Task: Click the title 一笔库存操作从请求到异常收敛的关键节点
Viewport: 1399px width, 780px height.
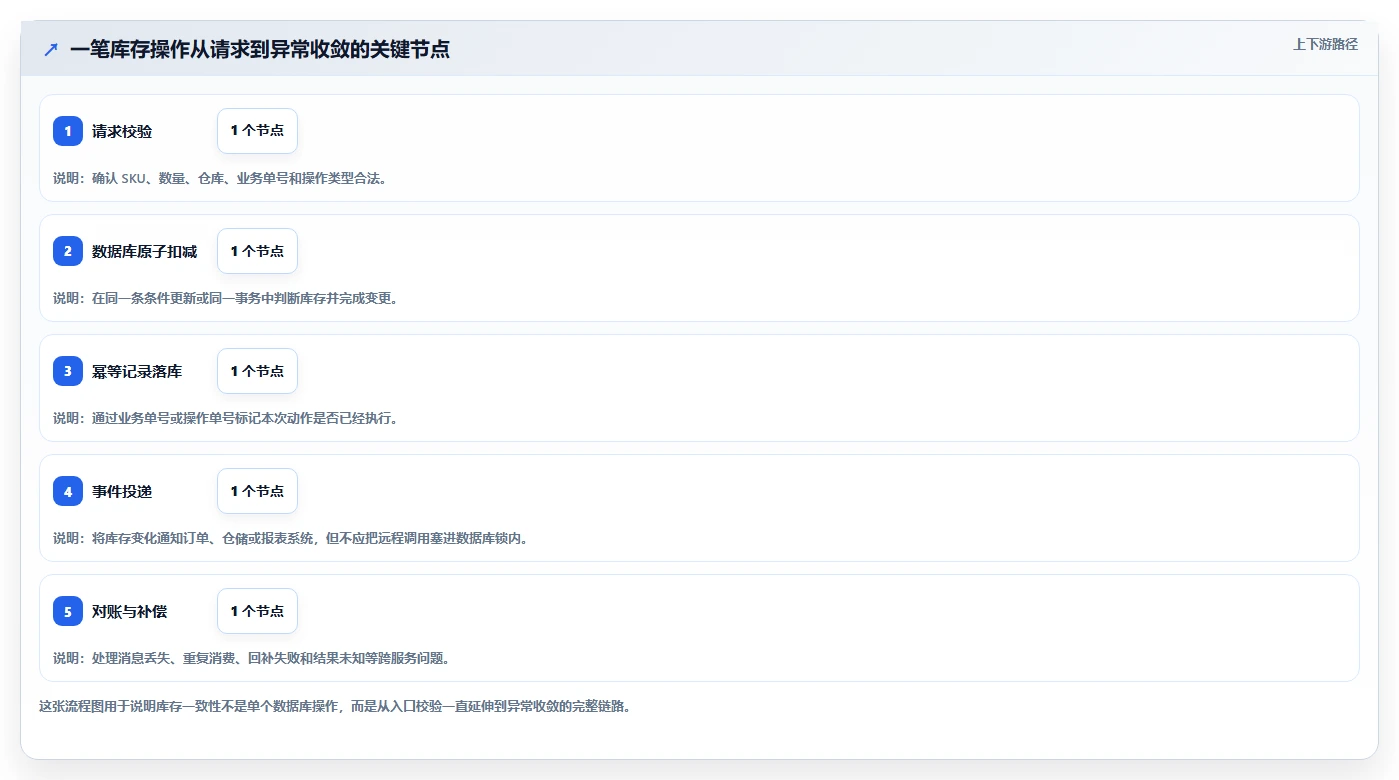Action: coord(260,49)
